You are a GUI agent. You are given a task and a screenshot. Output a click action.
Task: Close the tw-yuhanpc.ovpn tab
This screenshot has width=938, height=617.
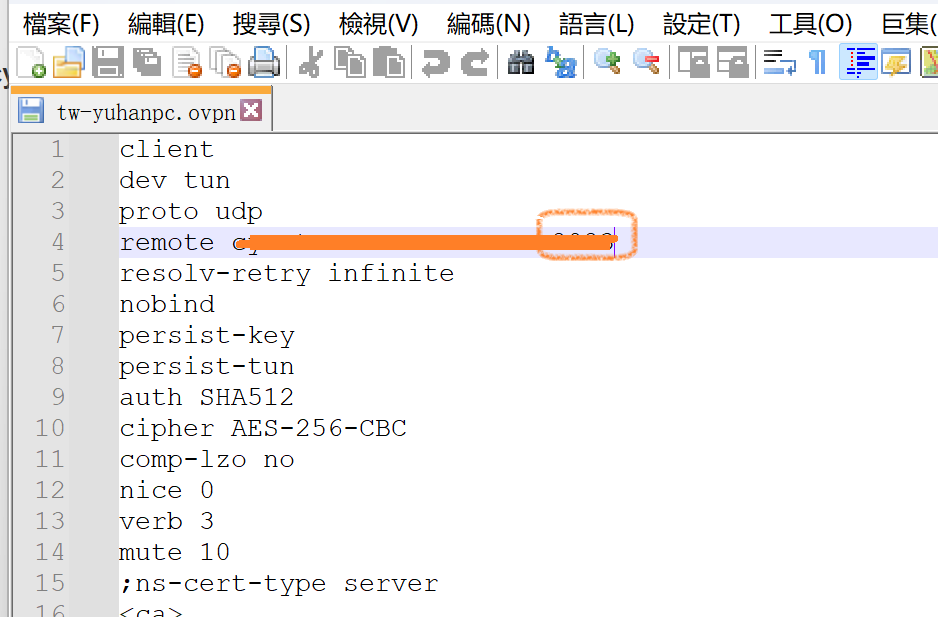click(251, 111)
